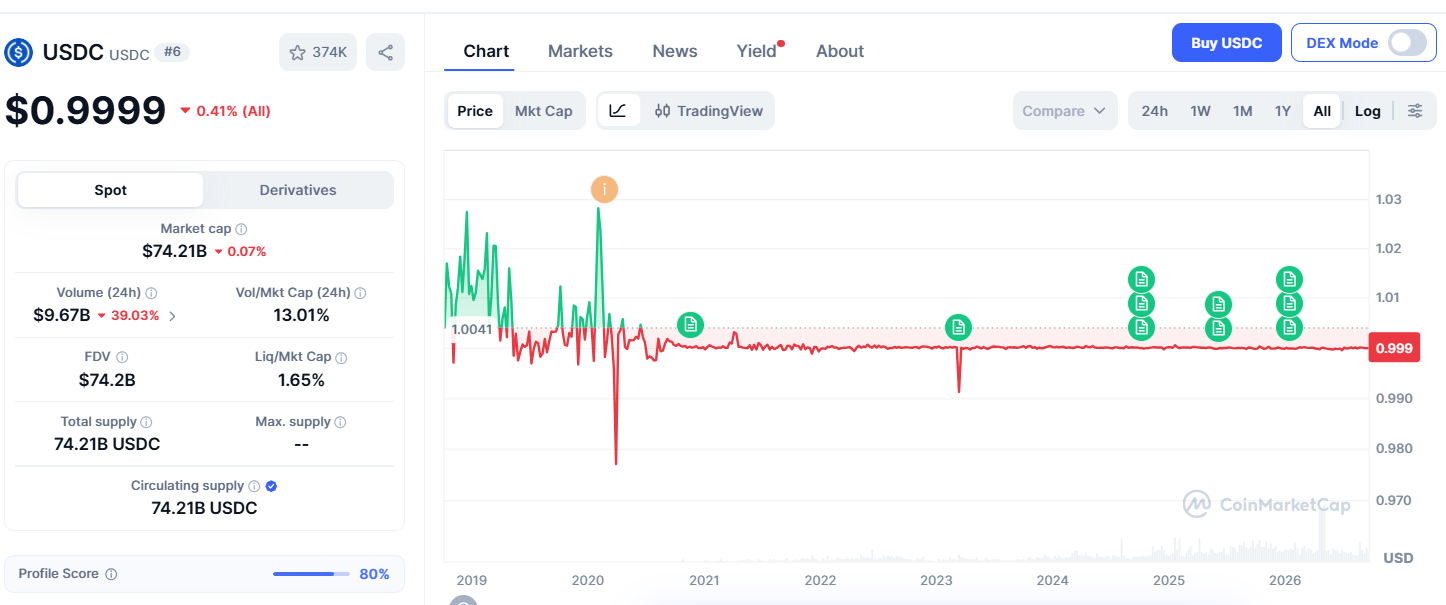
Task: Open the green news marker near 2023
Action: tap(958, 326)
